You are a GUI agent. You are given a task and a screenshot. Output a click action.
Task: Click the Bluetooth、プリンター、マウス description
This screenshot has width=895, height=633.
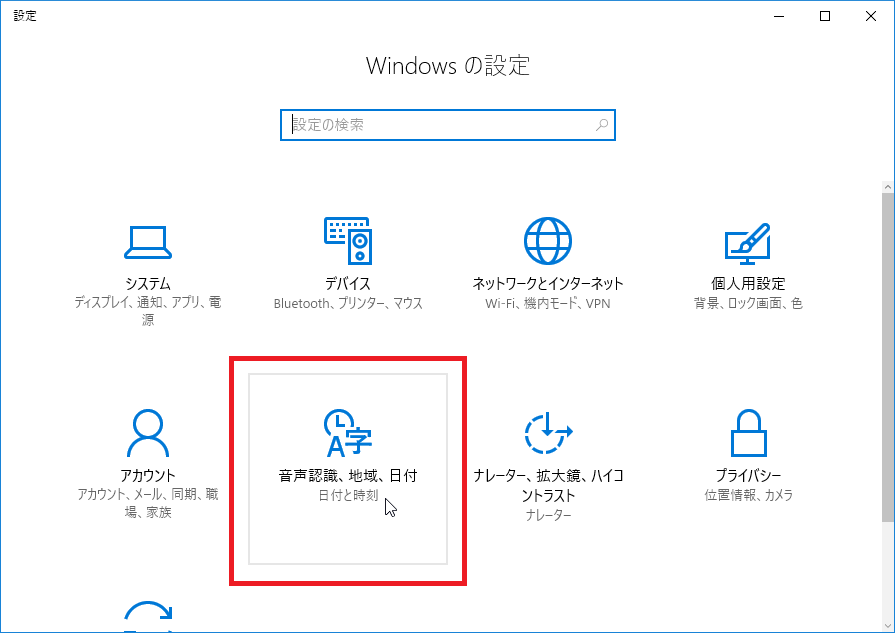pos(348,303)
